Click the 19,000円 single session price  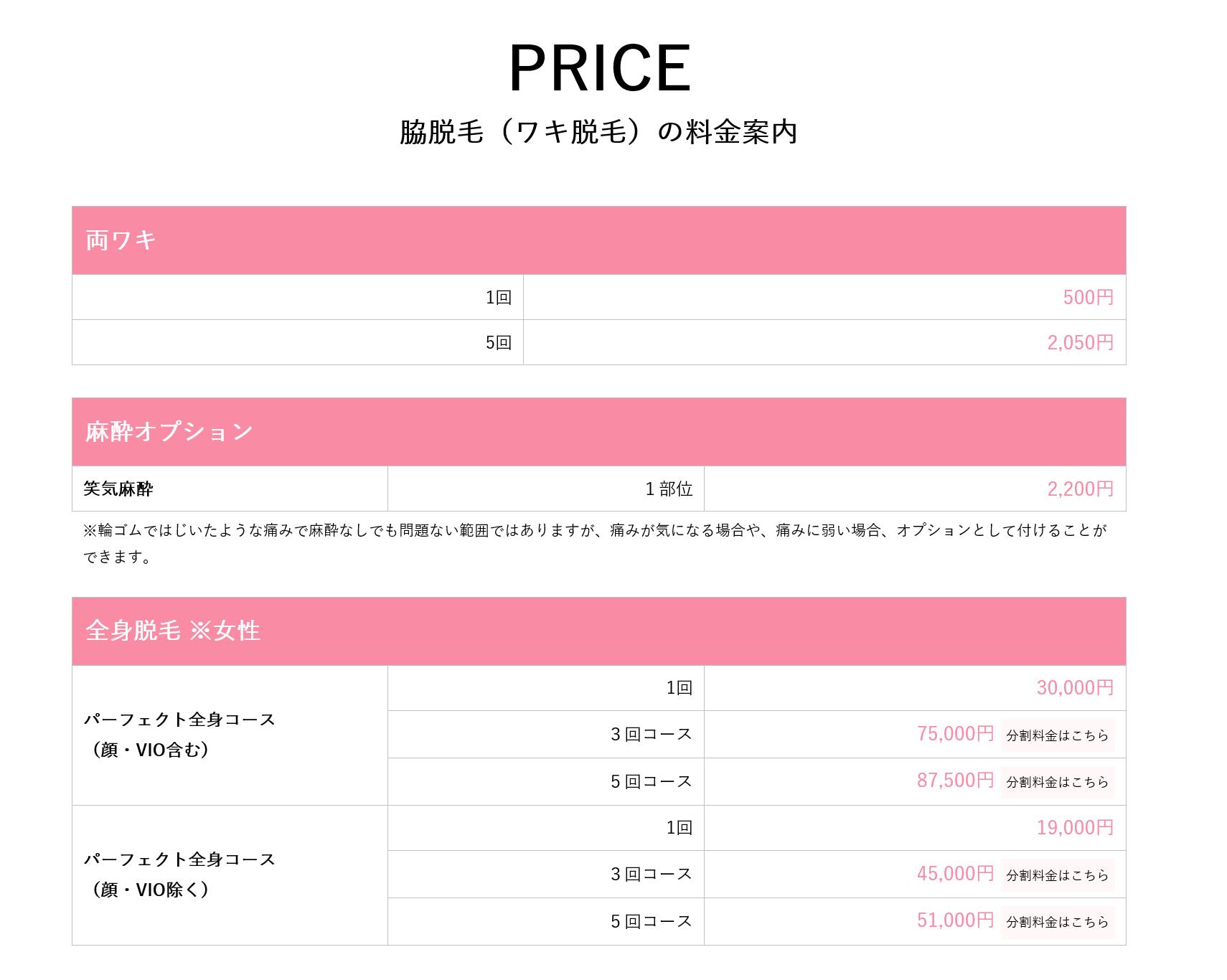point(1075,828)
